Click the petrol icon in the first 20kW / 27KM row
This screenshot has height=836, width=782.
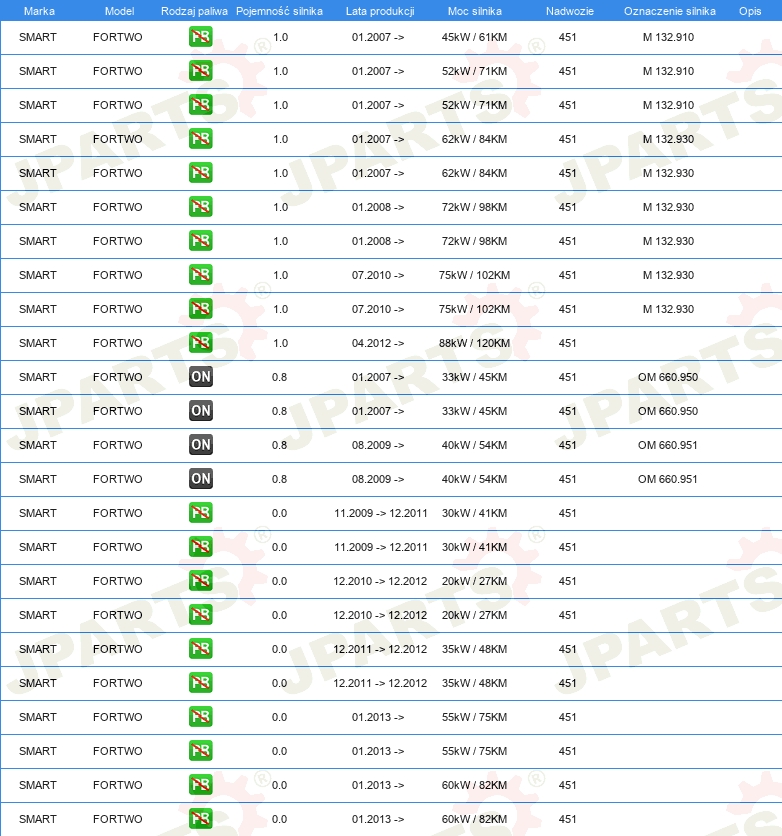click(x=200, y=581)
